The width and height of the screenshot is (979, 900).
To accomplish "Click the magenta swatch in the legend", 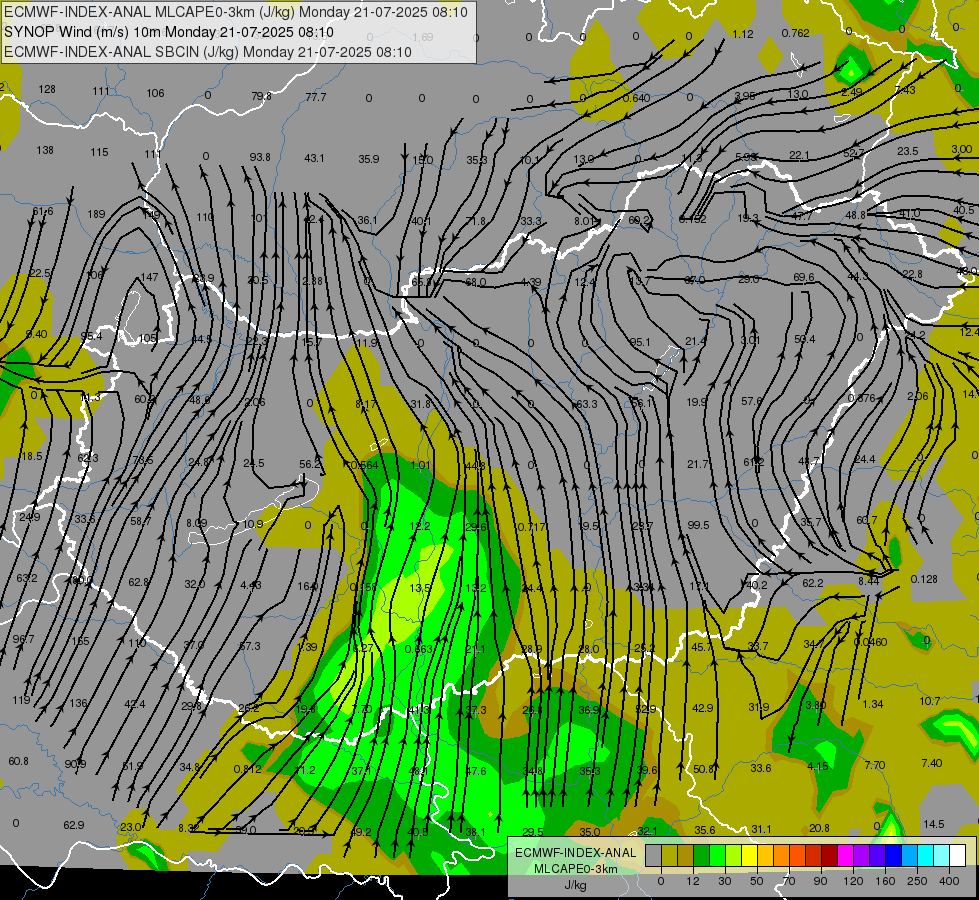I will pos(846,855).
